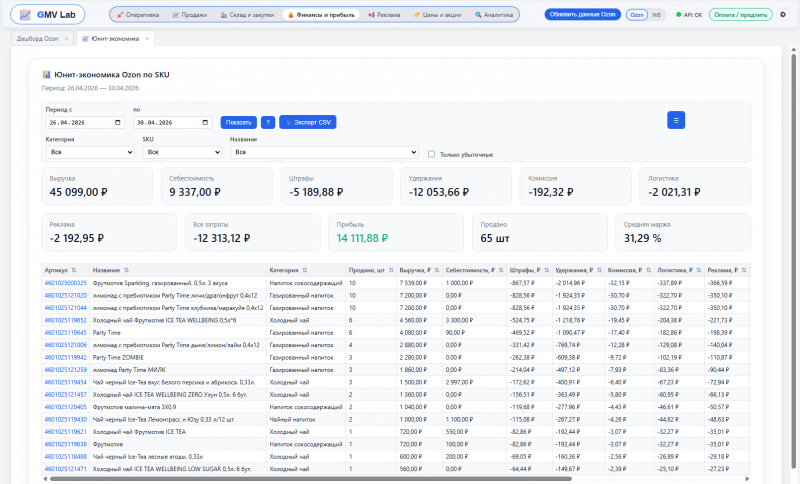This screenshot has height=484, width=800.
Task: Click the help question mark button
Action: [x=268, y=122]
